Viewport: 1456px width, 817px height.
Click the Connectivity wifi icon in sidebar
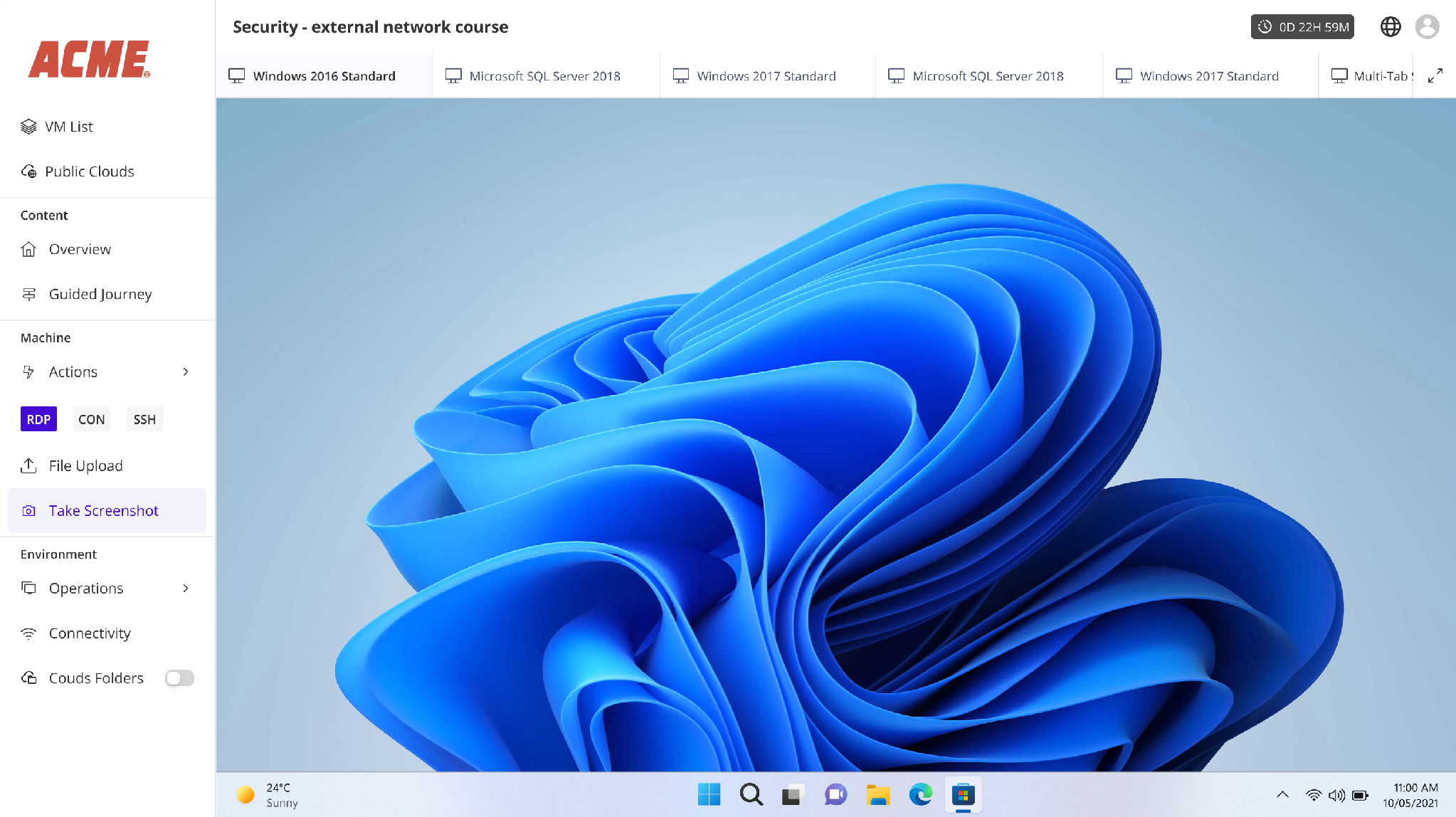point(28,633)
